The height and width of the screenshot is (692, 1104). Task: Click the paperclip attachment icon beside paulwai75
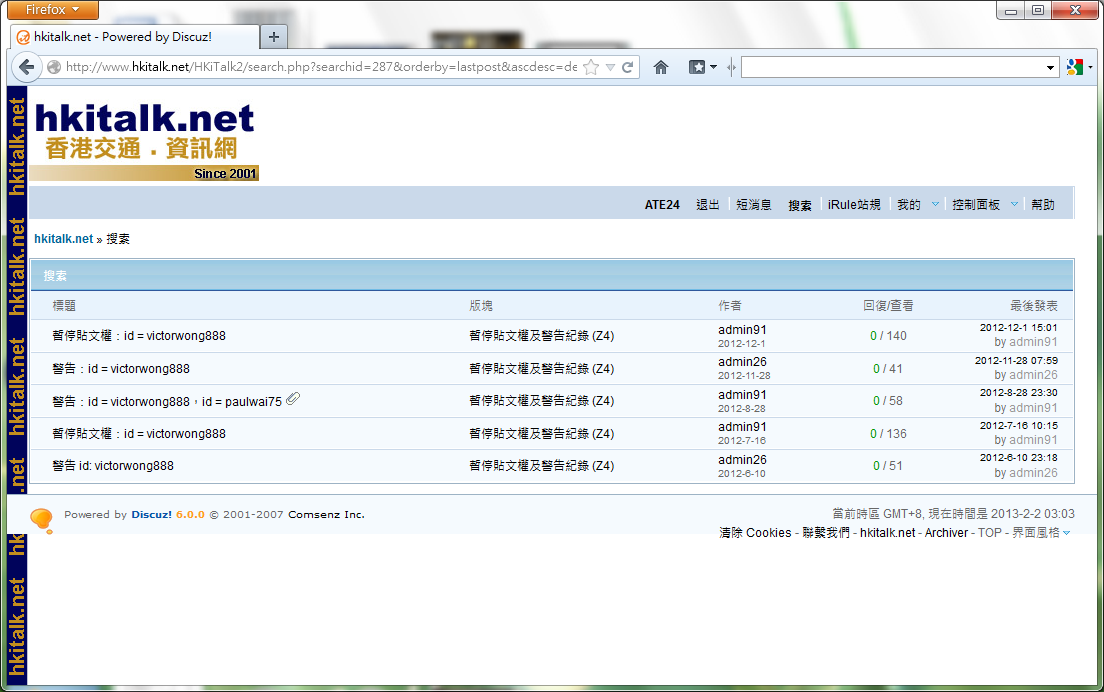pos(294,400)
